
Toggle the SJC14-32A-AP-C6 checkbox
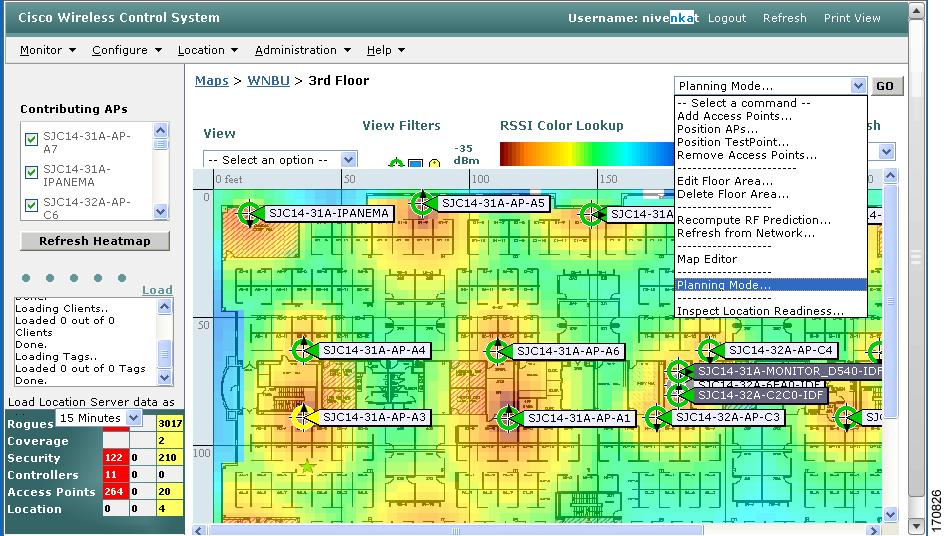click(31, 205)
